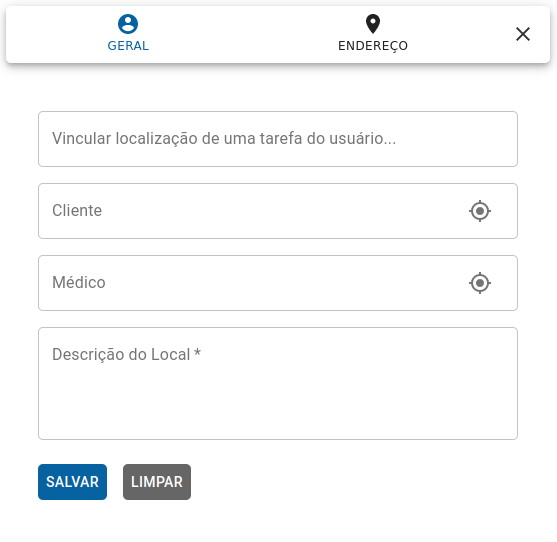Switch to the GERAL tab label
The width and height of the screenshot is (557, 542).
(x=128, y=46)
